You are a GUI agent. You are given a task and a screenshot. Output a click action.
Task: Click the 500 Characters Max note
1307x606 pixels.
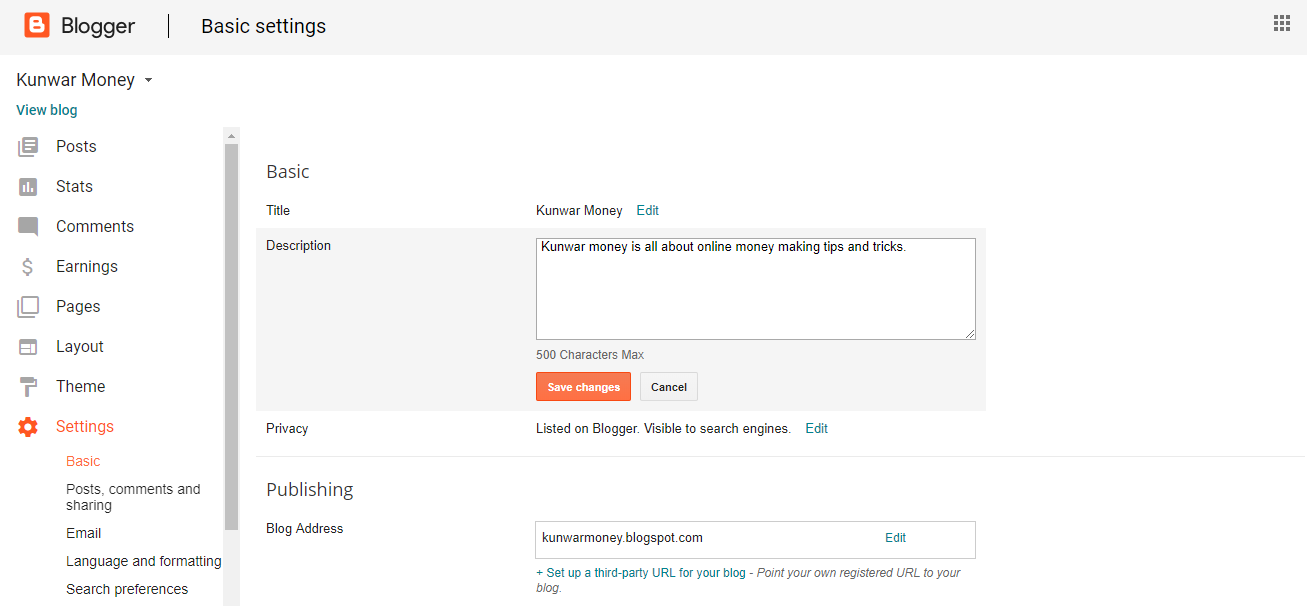click(590, 355)
